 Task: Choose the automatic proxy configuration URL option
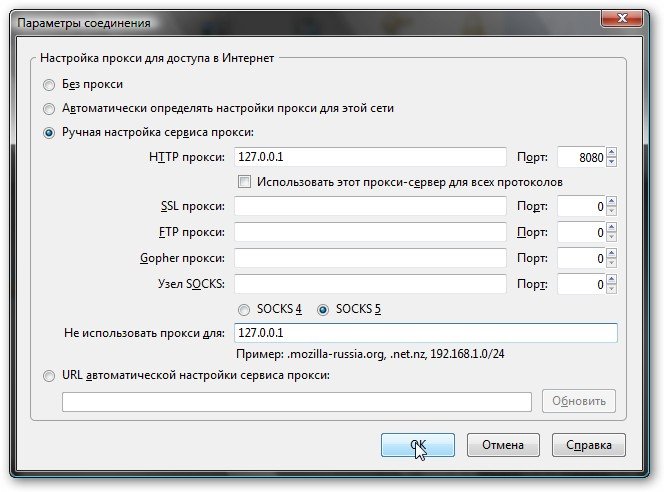click(x=49, y=376)
